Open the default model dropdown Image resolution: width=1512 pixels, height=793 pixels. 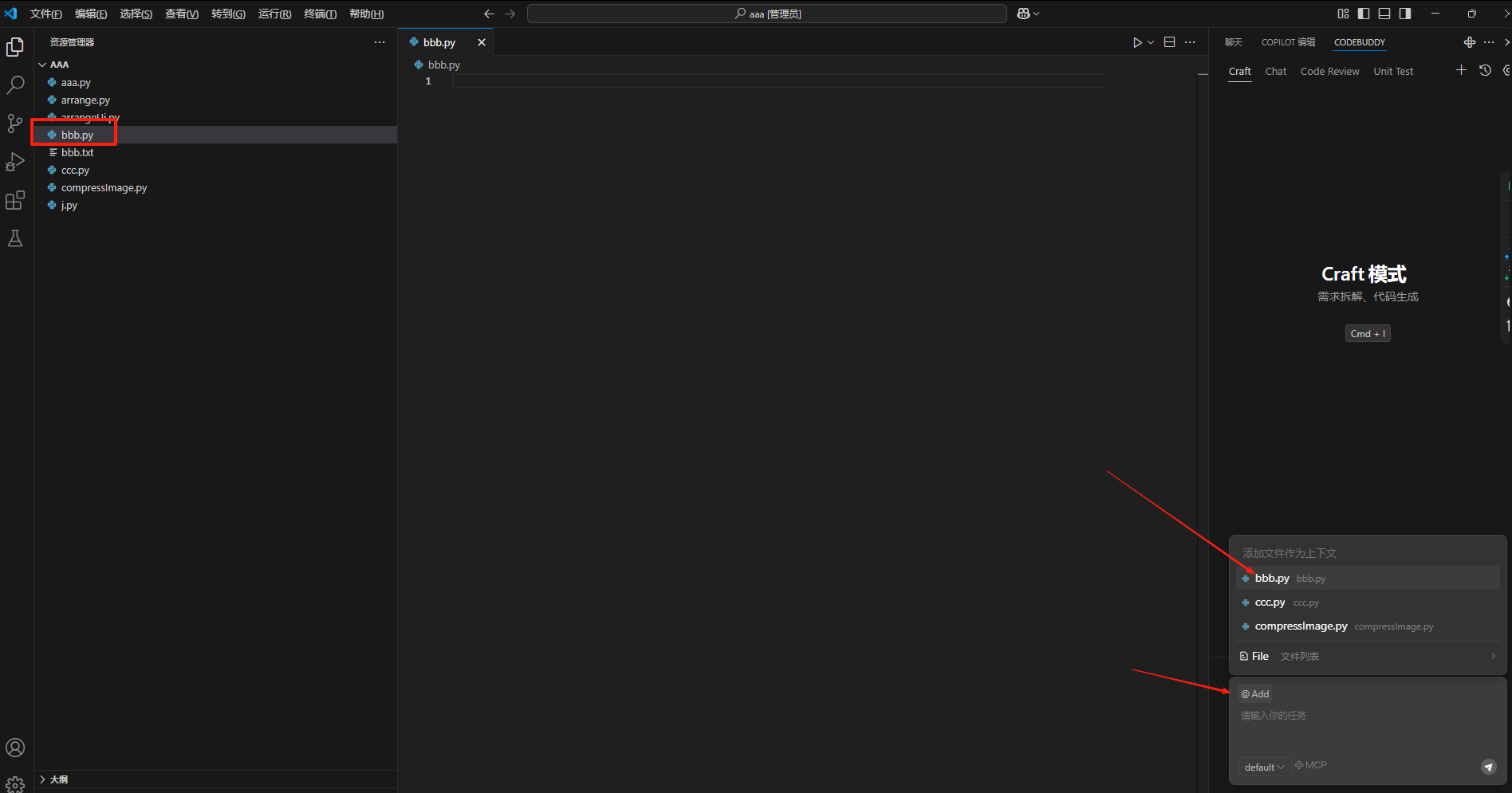coord(1264,766)
